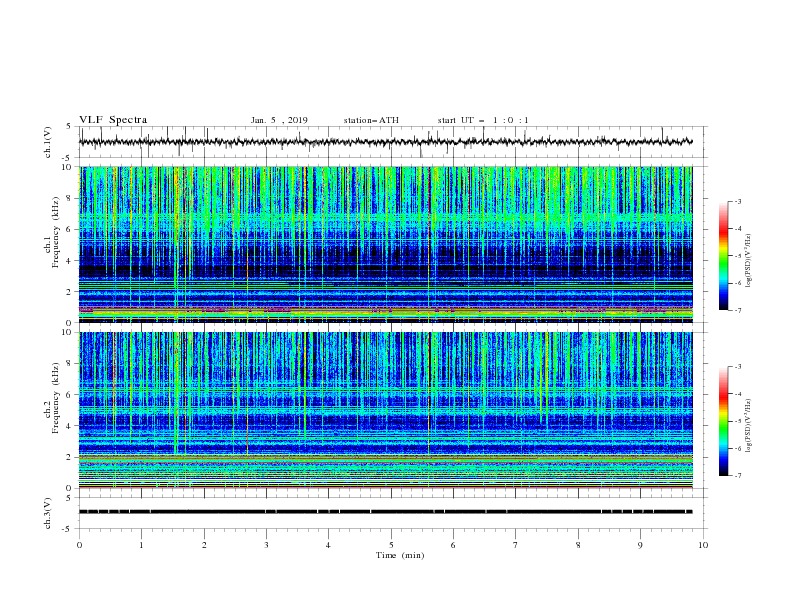Click tick "-7" on the ch.2 color bar

tap(737, 476)
